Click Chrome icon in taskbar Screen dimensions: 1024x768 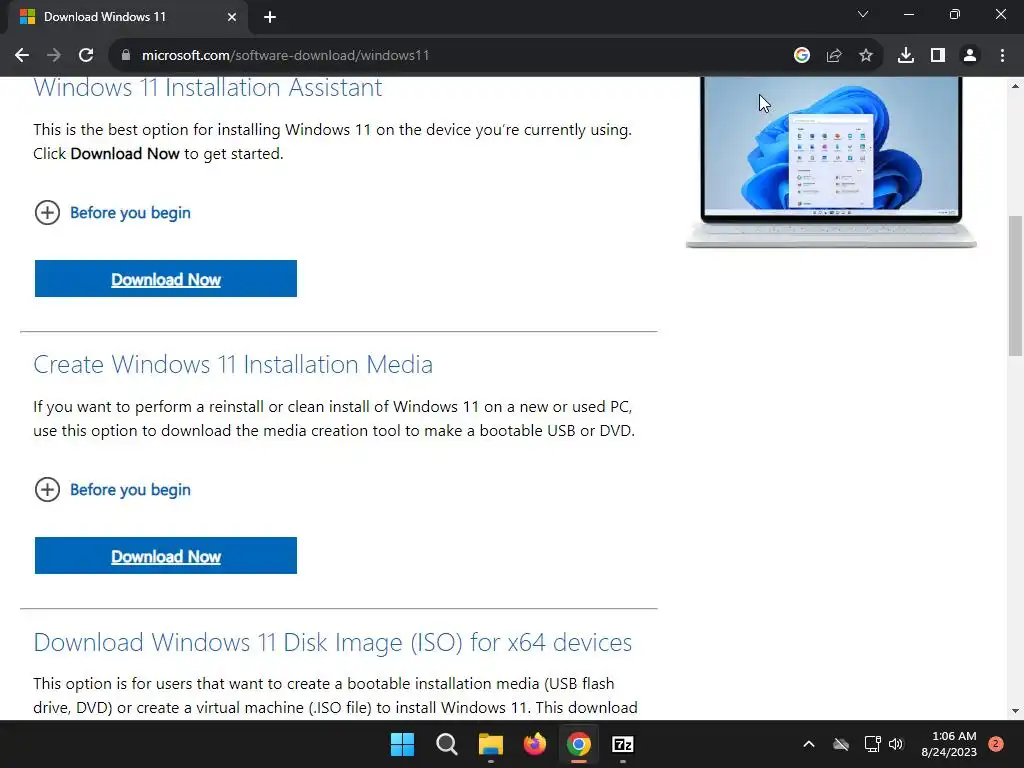pos(579,744)
